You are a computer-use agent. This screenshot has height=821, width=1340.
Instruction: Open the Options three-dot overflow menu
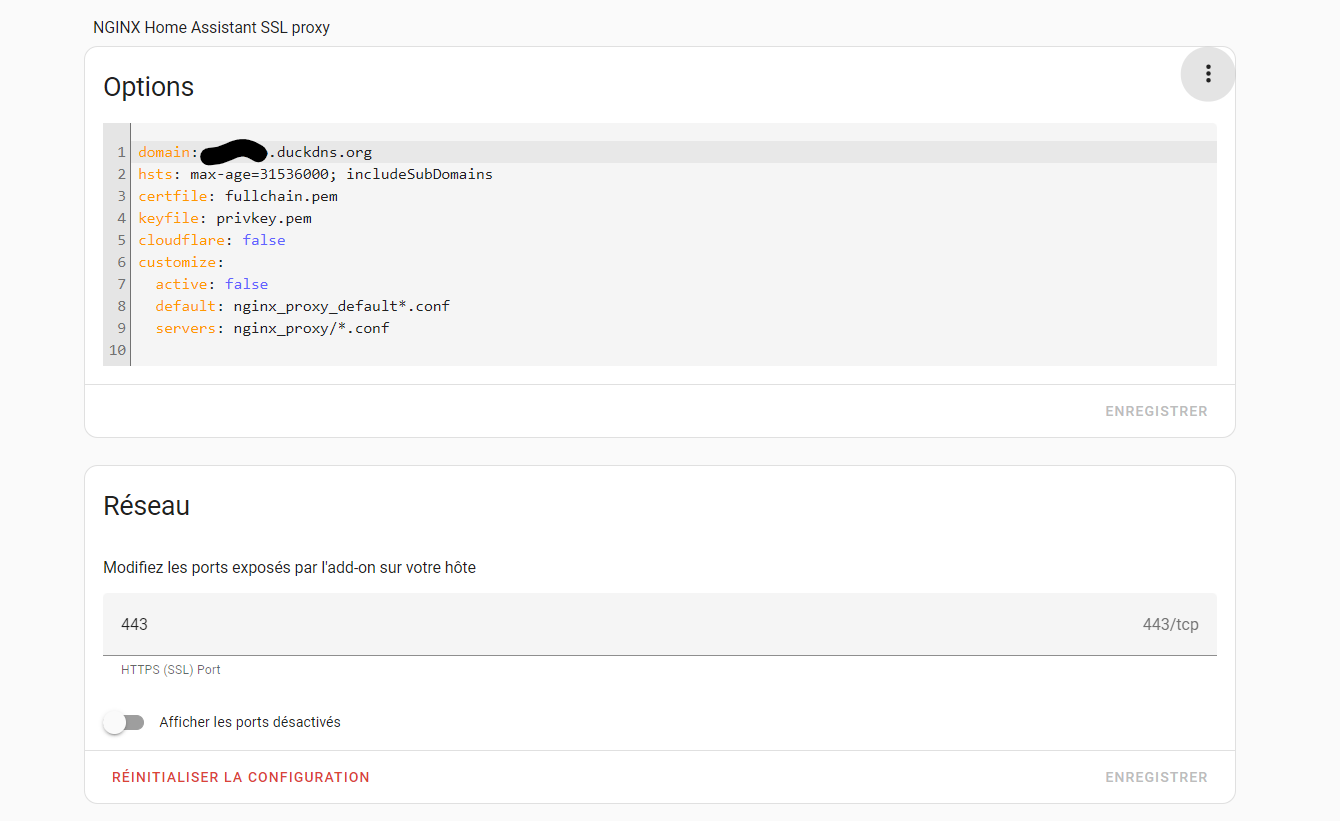click(1208, 74)
